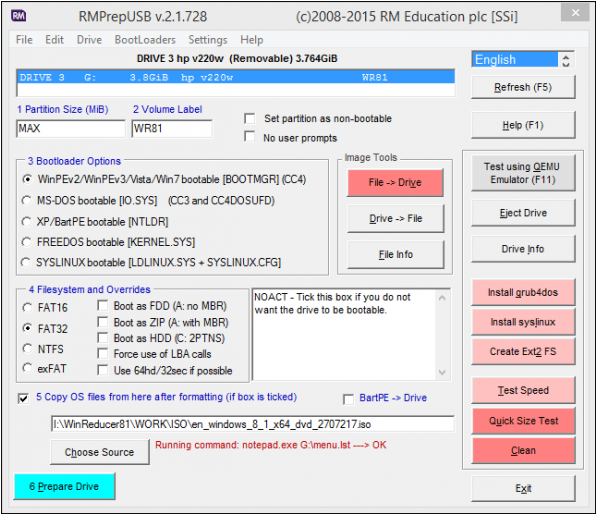The image size is (597, 515).
Task: Open the Edit menu
Action: (54, 40)
